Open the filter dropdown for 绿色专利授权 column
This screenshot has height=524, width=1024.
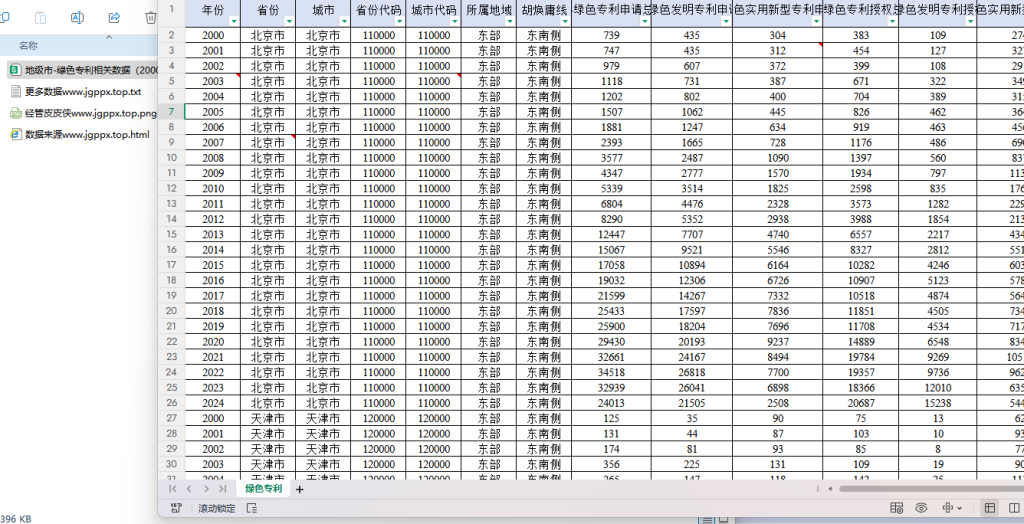891,22
